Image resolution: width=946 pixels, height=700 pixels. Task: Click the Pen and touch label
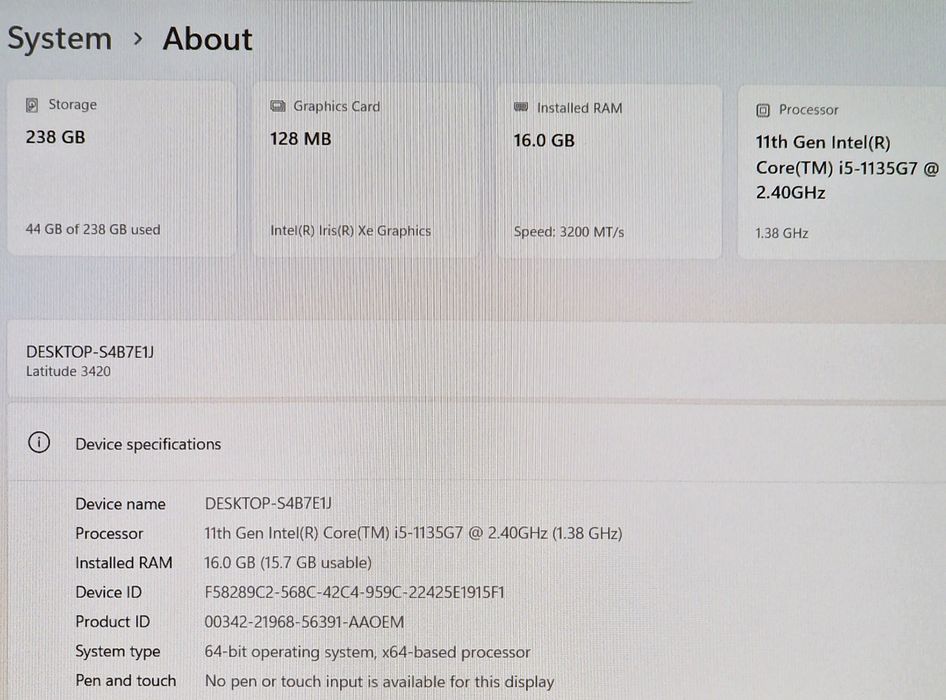pos(125,681)
